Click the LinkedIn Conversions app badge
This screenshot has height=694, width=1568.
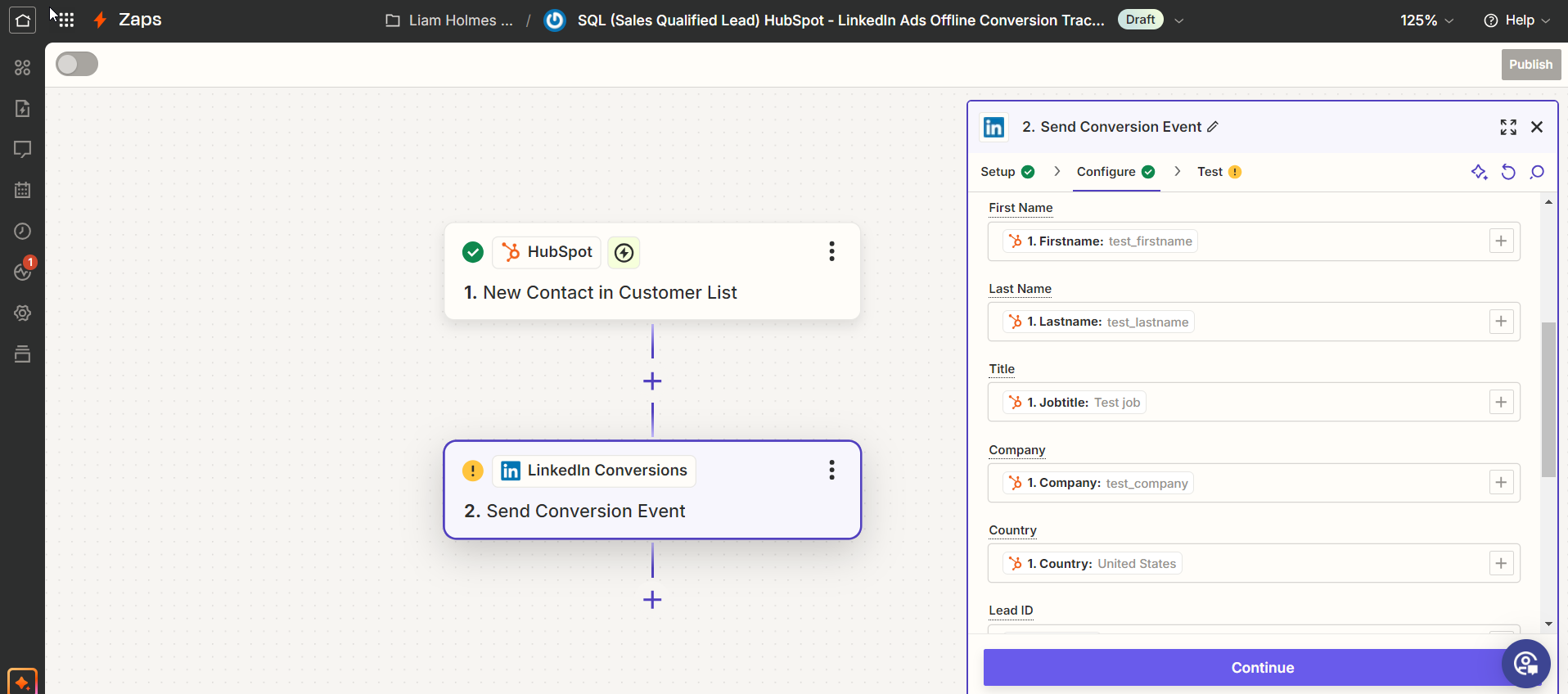[594, 471]
